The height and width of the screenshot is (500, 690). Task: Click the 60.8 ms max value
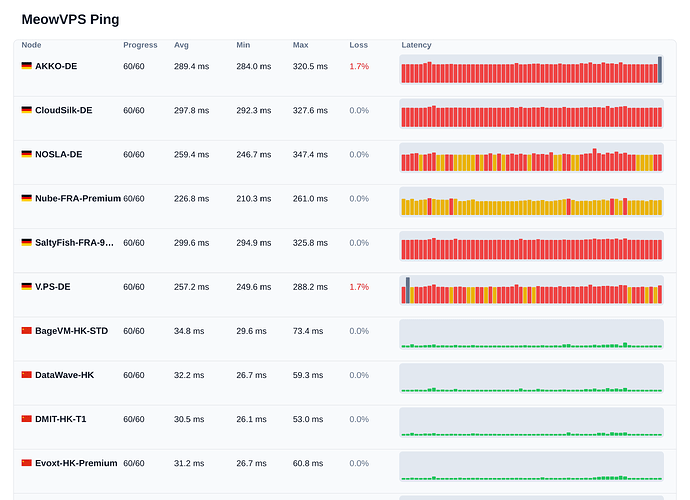pos(308,463)
